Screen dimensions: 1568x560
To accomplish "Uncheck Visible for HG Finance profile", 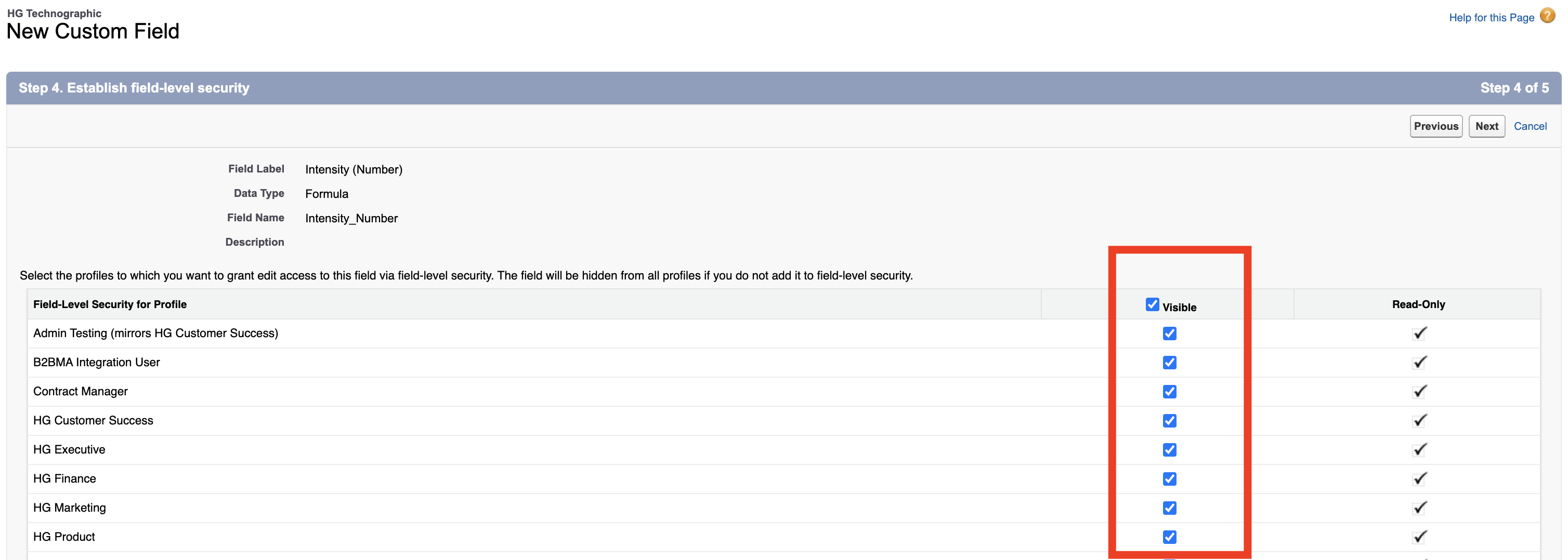I will tap(1169, 479).
